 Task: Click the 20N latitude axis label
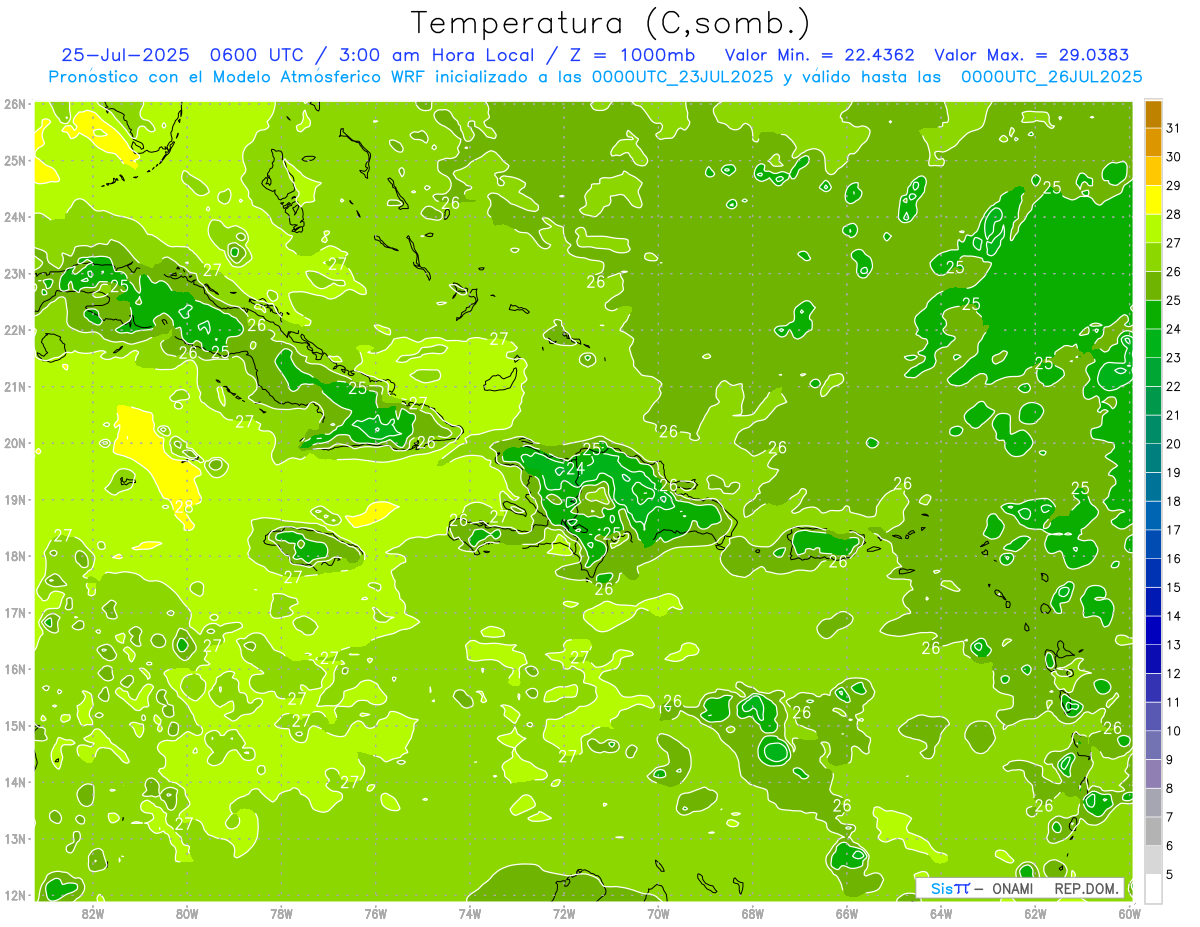click(14, 443)
